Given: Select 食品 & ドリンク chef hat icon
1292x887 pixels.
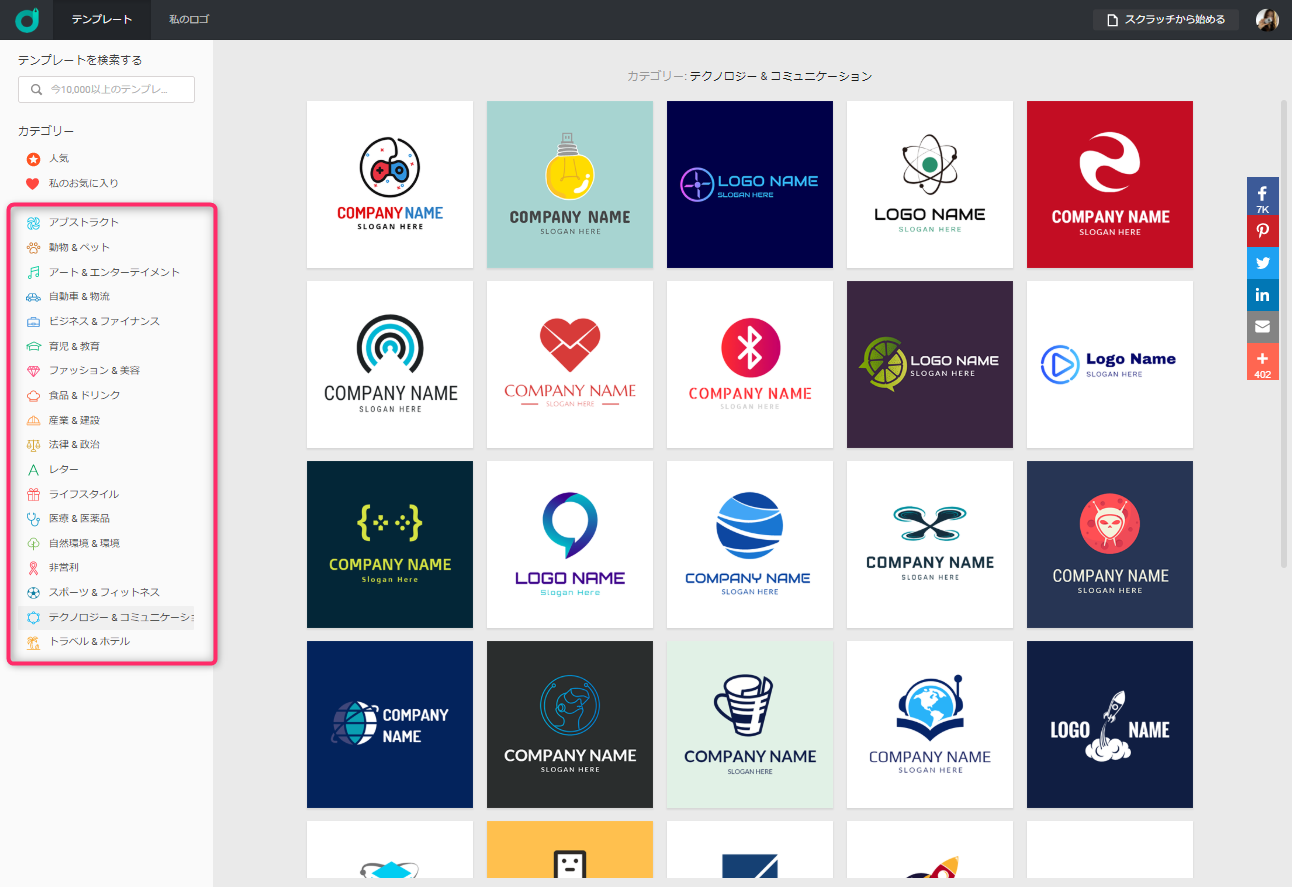Looking at the screenshot, I should (x=33, y=395).
